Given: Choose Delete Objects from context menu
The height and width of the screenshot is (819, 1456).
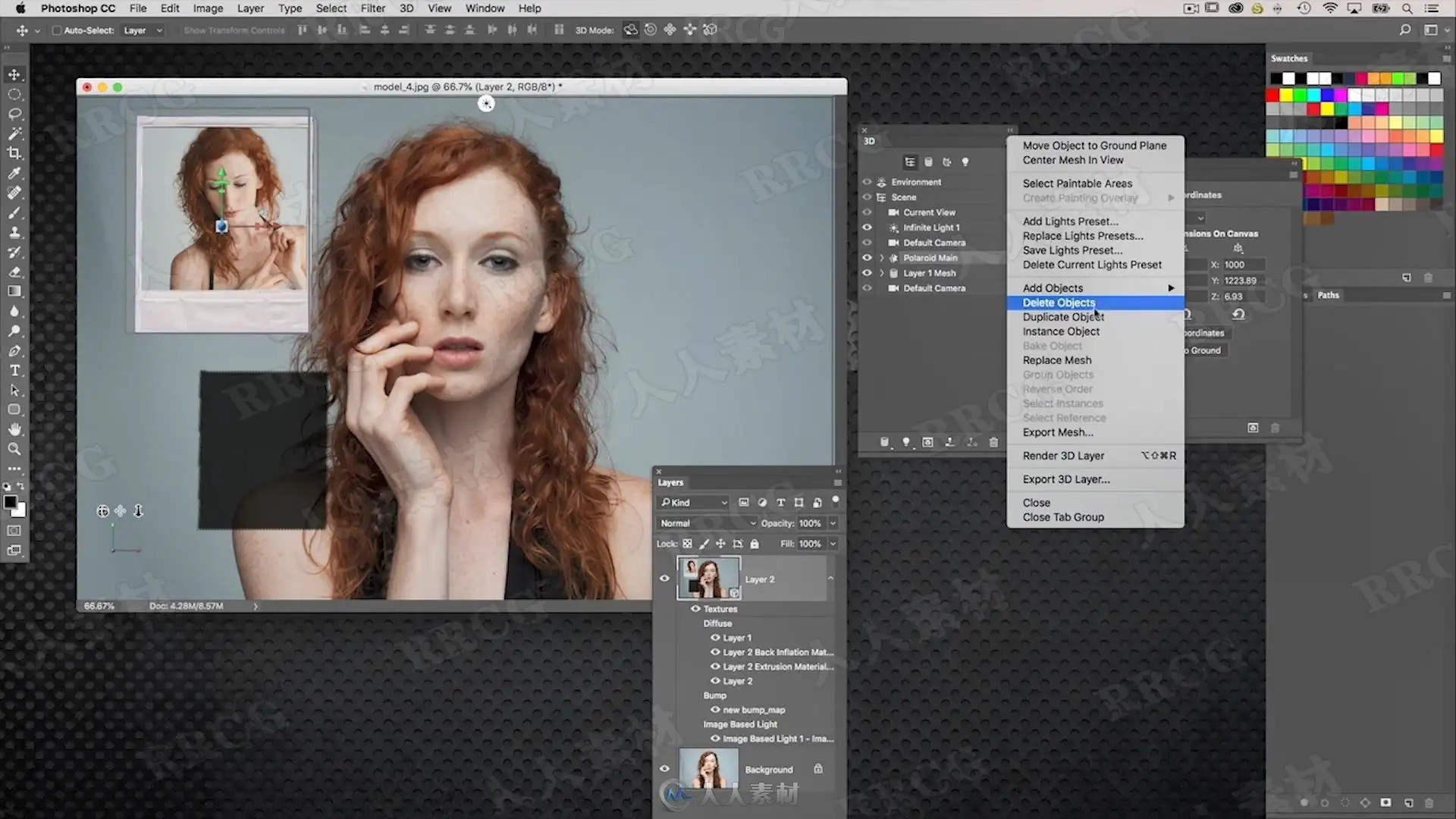Looking at the screenshot, I should tap(1059, 303).
